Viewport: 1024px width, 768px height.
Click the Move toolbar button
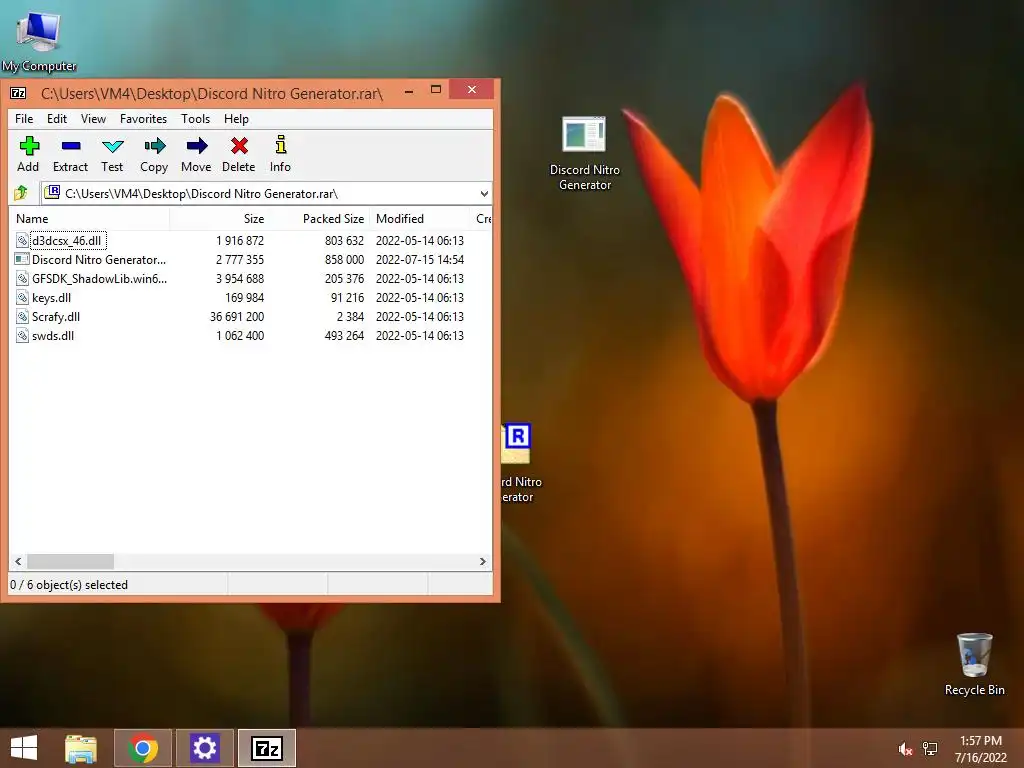click(196, 155)
